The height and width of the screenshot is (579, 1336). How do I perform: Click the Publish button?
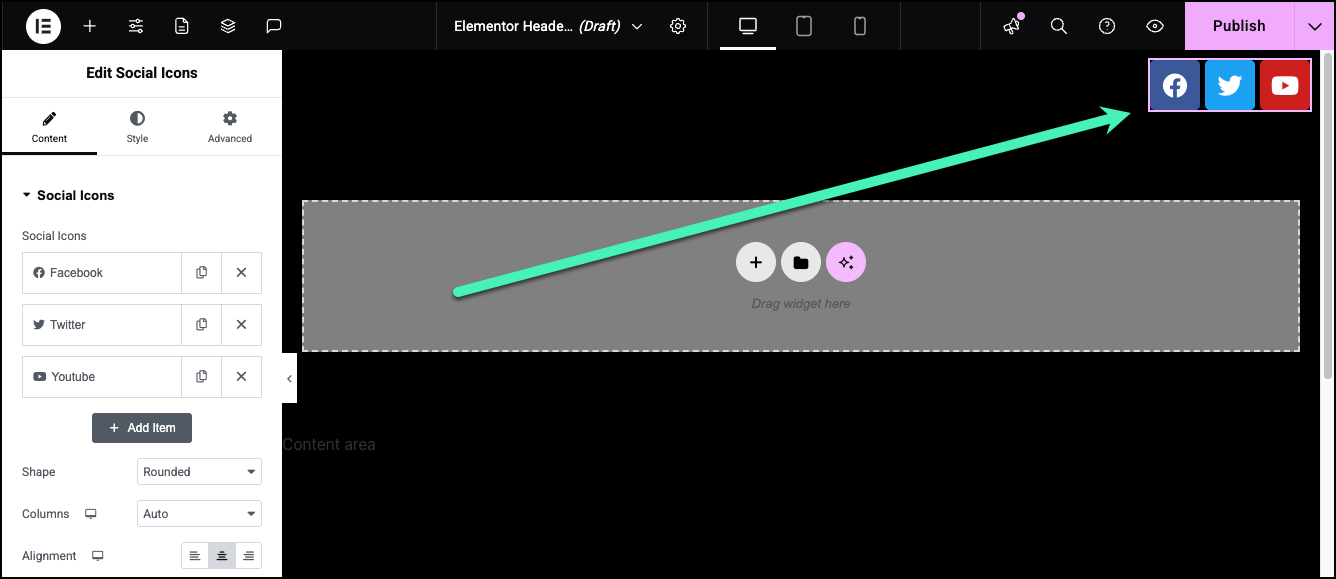point(1239,26)
